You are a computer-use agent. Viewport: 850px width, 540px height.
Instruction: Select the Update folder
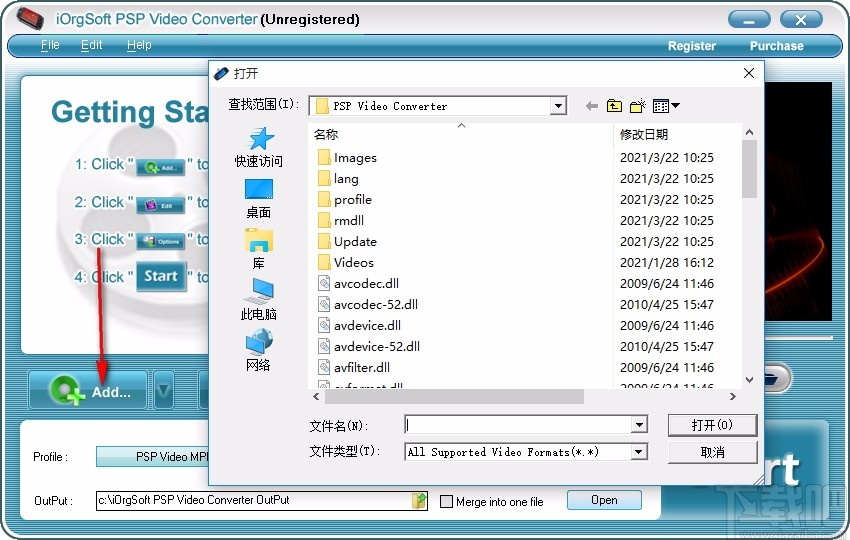click(x=347, y=242)
